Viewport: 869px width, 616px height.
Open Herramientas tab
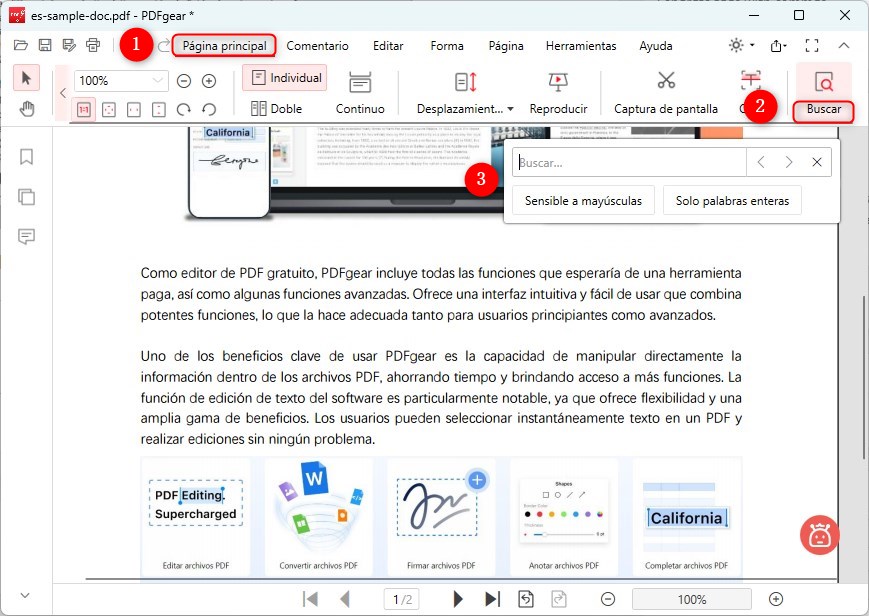pyautogui.click(x=581, y=45)
